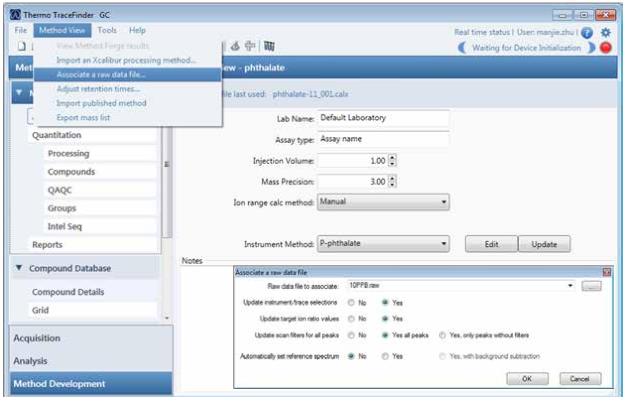This screenshot has height=402, width=625.
Task: Close the Associate a raw data file dialog
Action: (607, 272)
